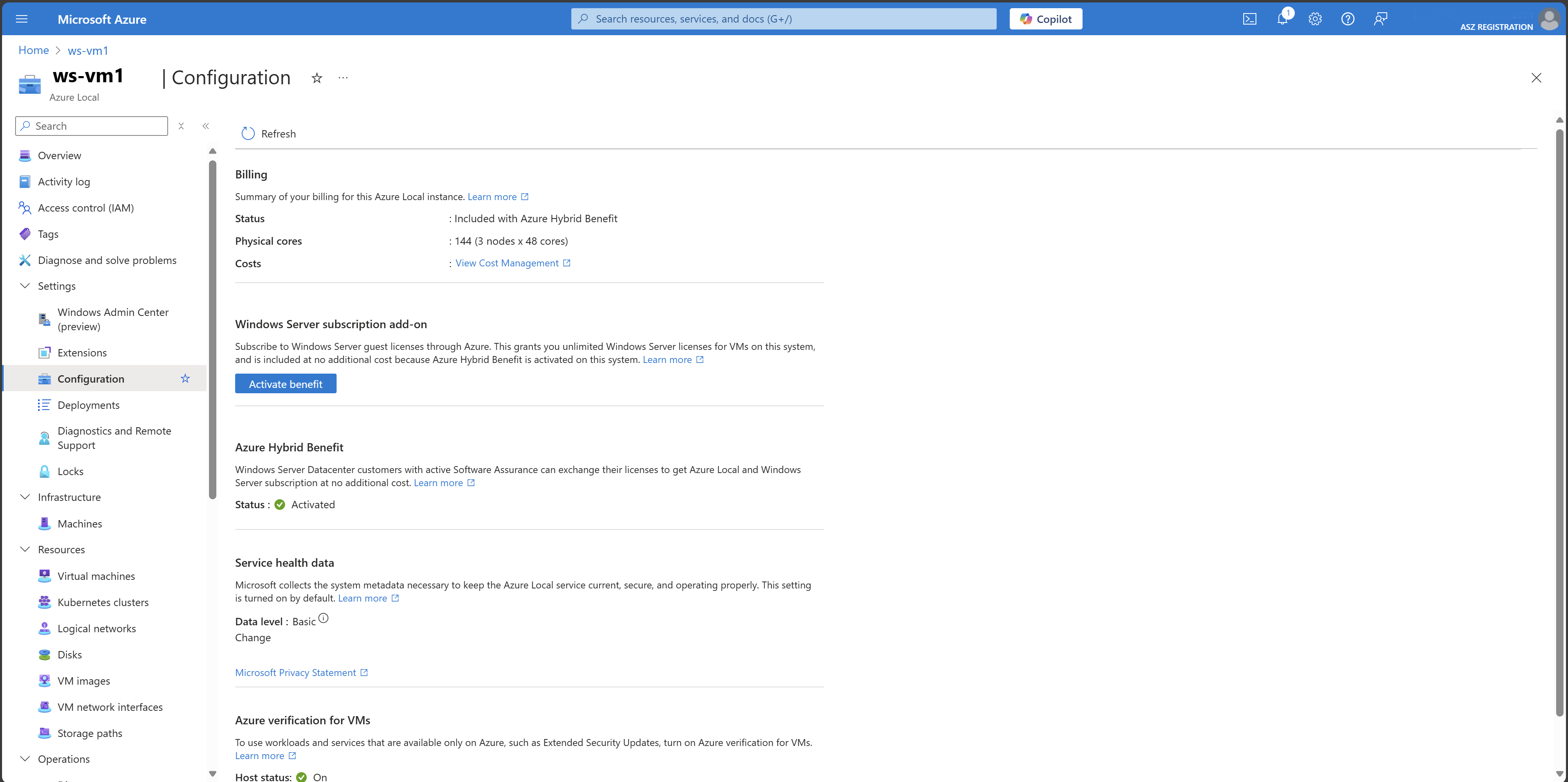The image size is (1568, 782).
Task: Collapse the Infrastructure section
Action: pos(25,497)
